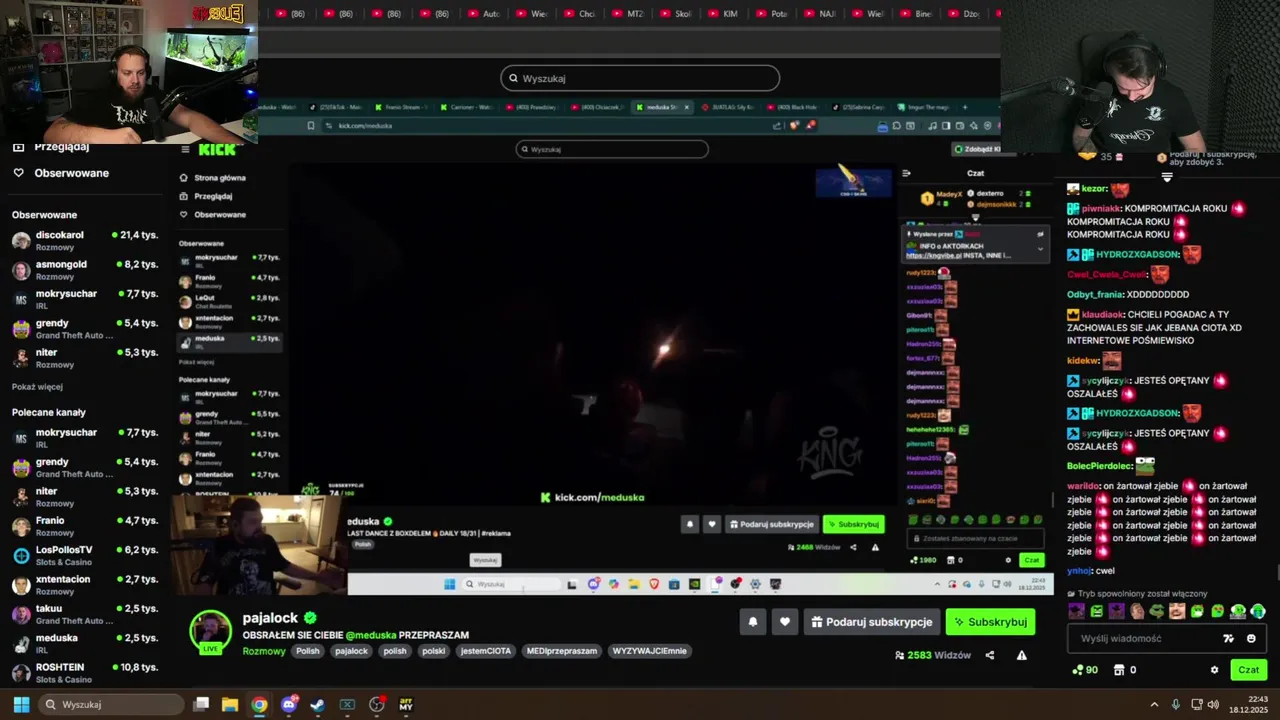Open Discord from the taskbar
The image size is (1280, 720).
289,704
